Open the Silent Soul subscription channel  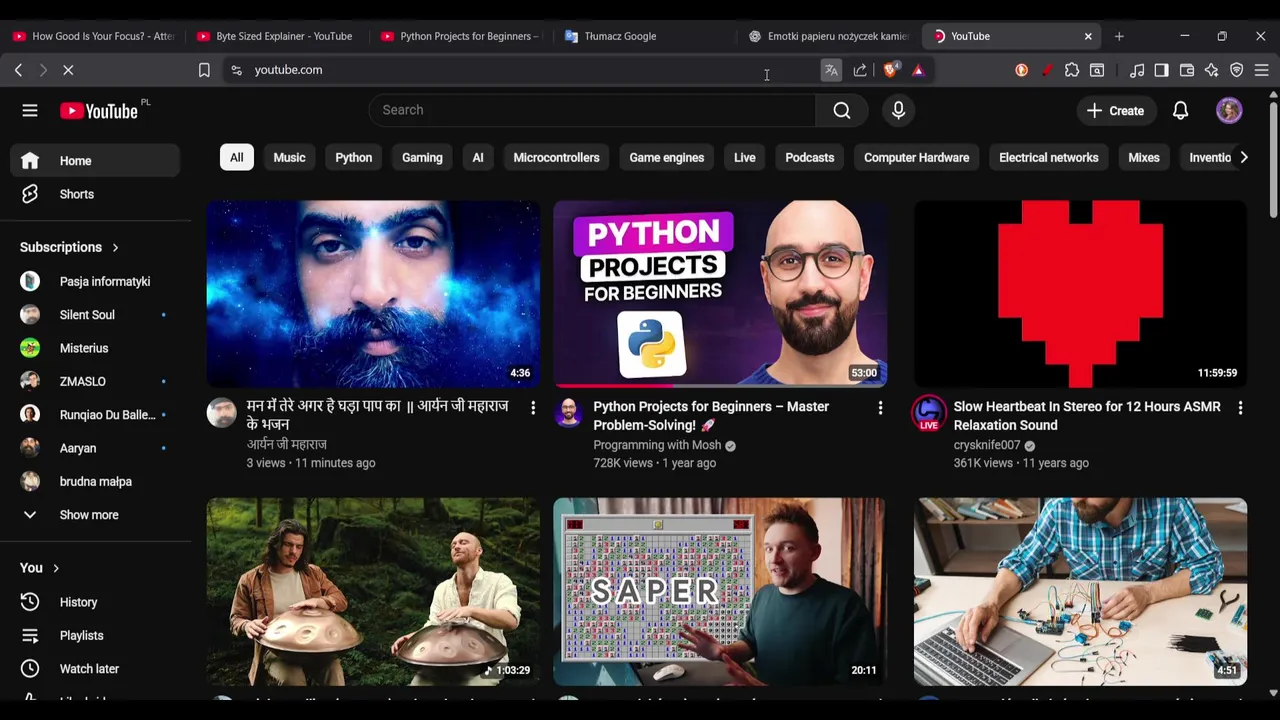pos(95,315)
